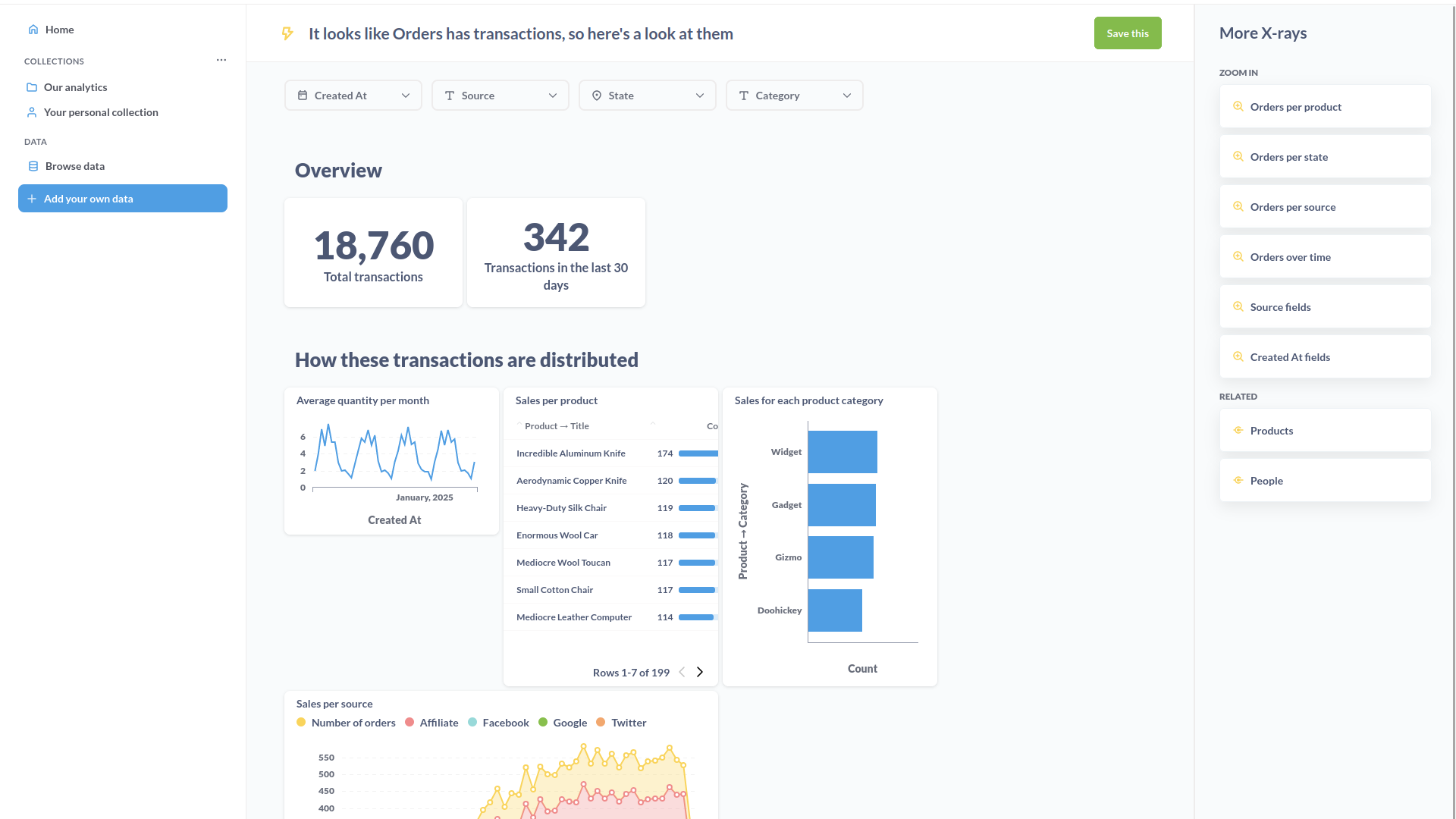
Task: Open the Orders per source X-ray
Action: pyautogui.click(x=1325, y=207)
